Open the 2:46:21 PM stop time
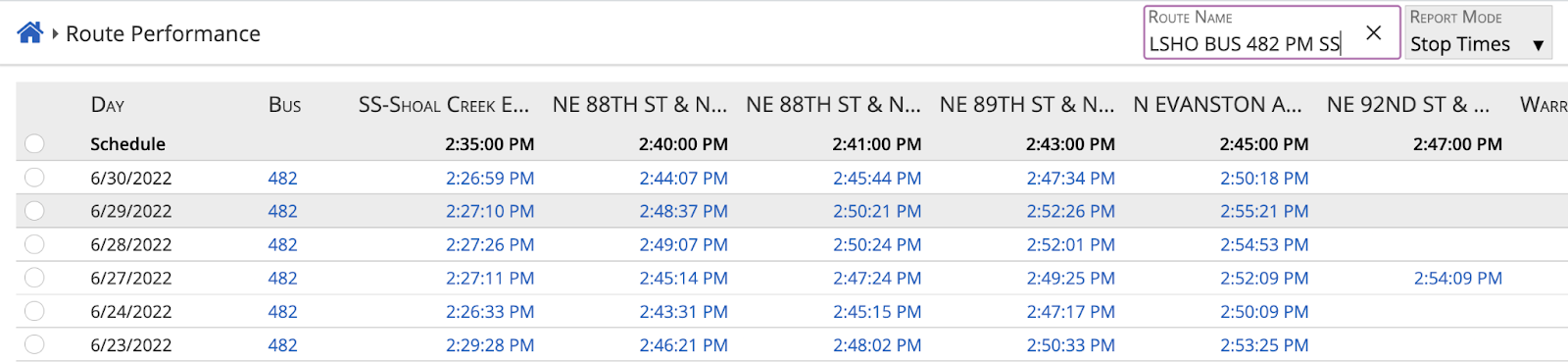This screenshot has height=363, width=1568. click(684, 345)
